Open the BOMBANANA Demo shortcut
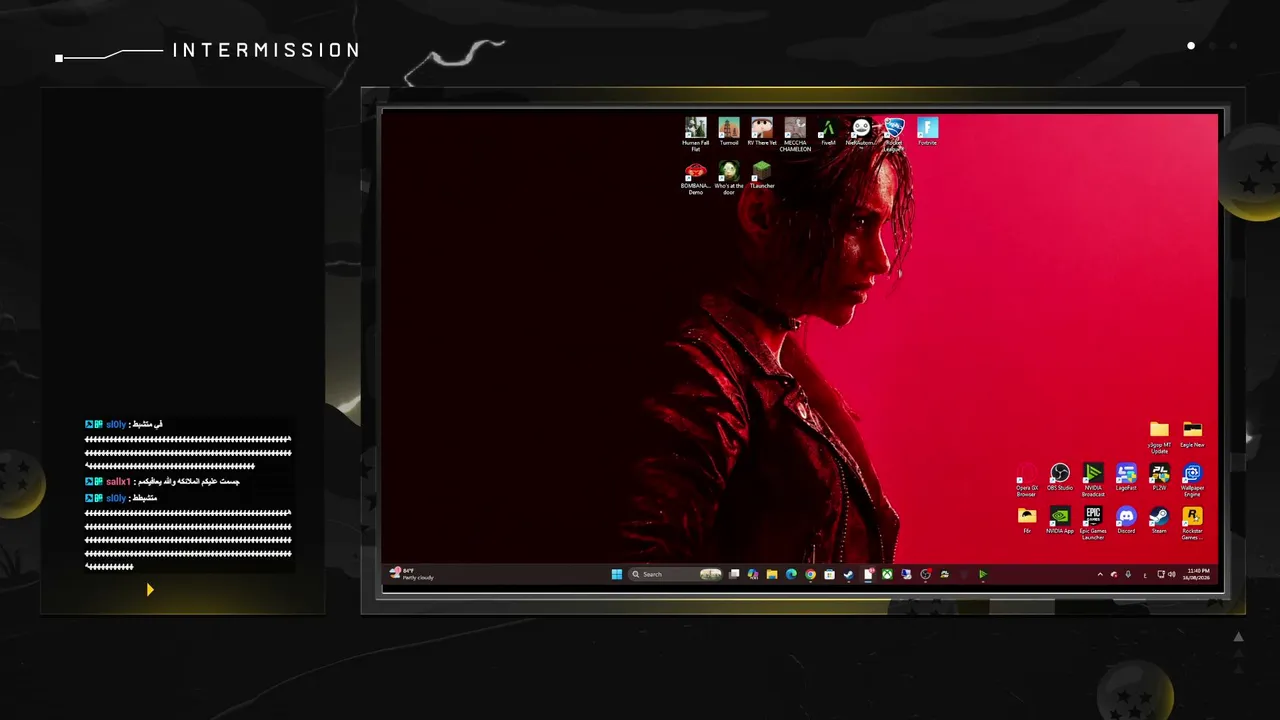Image resolution: width=1280 pixels, height=720 pixels. click(695, 178)
